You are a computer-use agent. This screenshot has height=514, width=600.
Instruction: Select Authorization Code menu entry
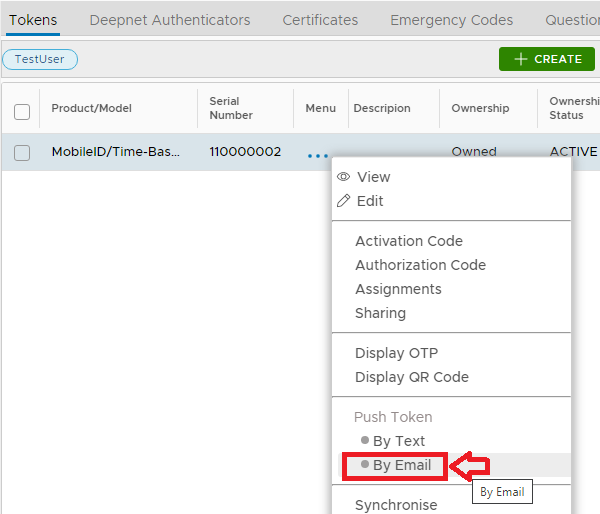420,265
